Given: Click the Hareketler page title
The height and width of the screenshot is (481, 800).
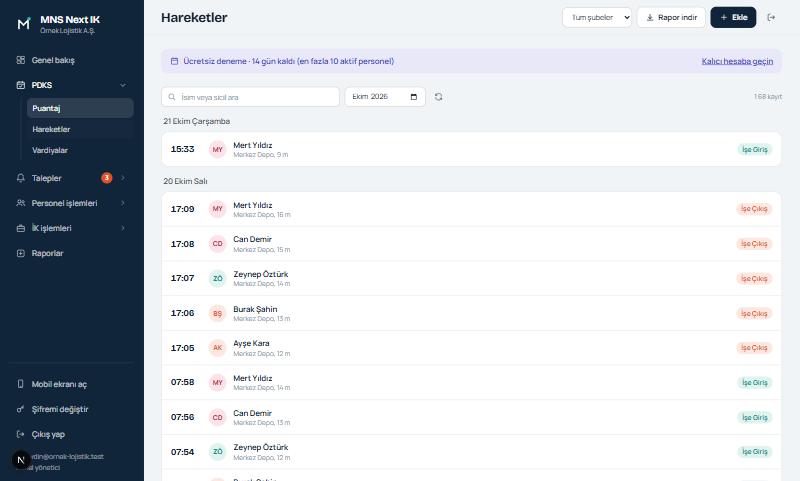Looking at the screenshot, I should 194,17.
